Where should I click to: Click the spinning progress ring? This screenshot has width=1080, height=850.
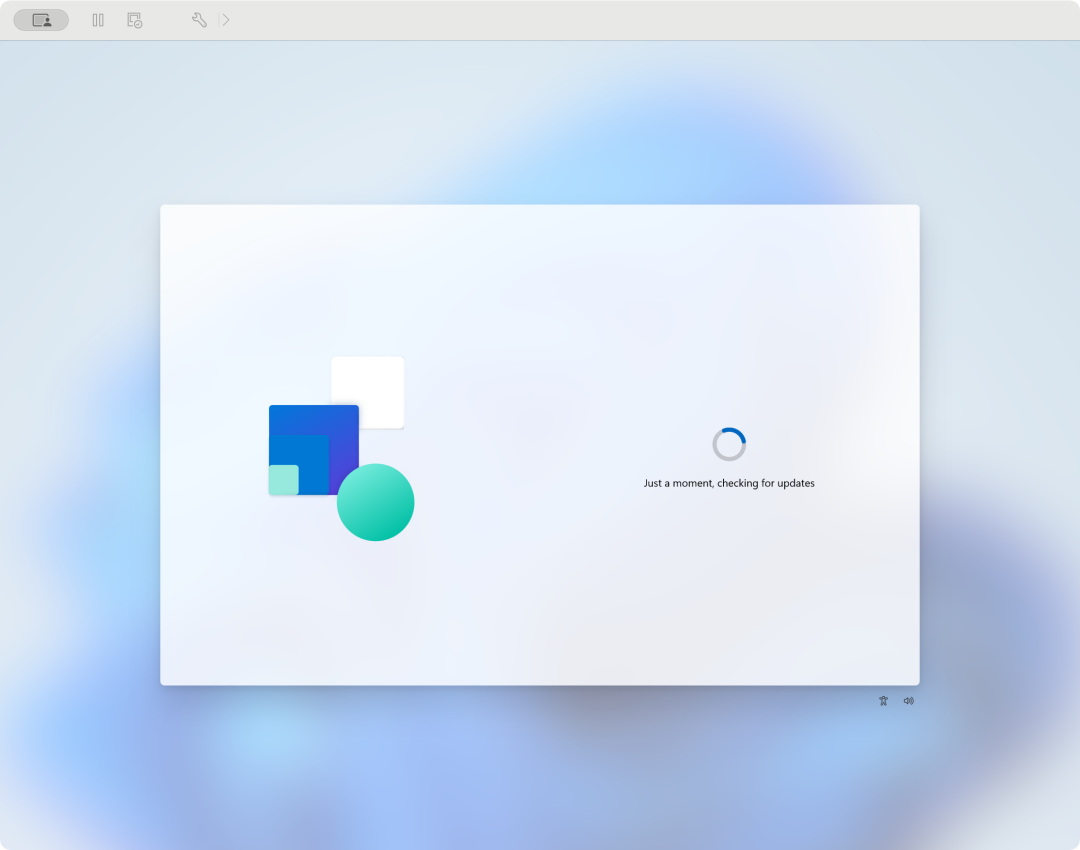point(729,444)
